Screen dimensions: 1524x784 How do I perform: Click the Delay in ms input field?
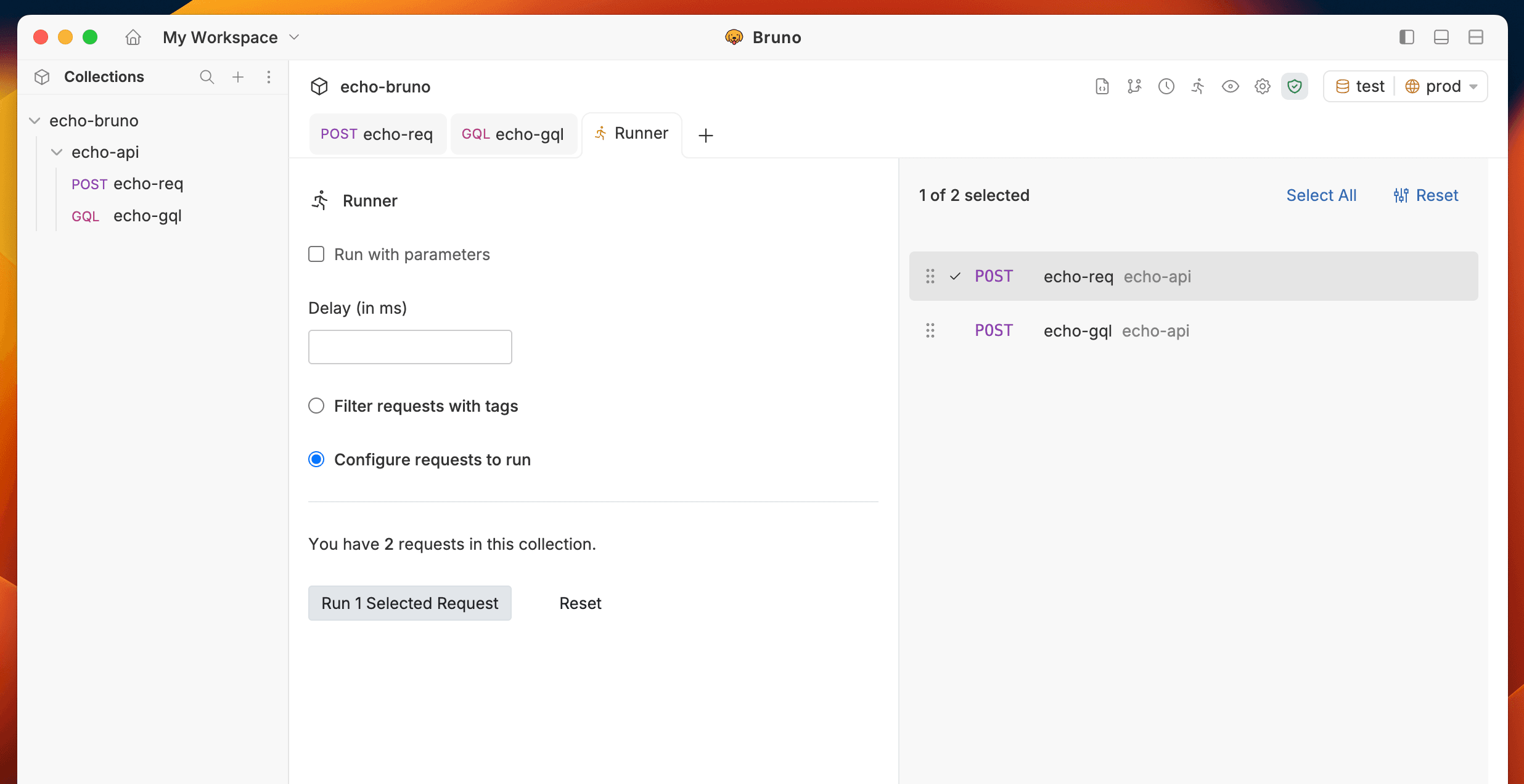pyautogui.click(x=409, y=347)
